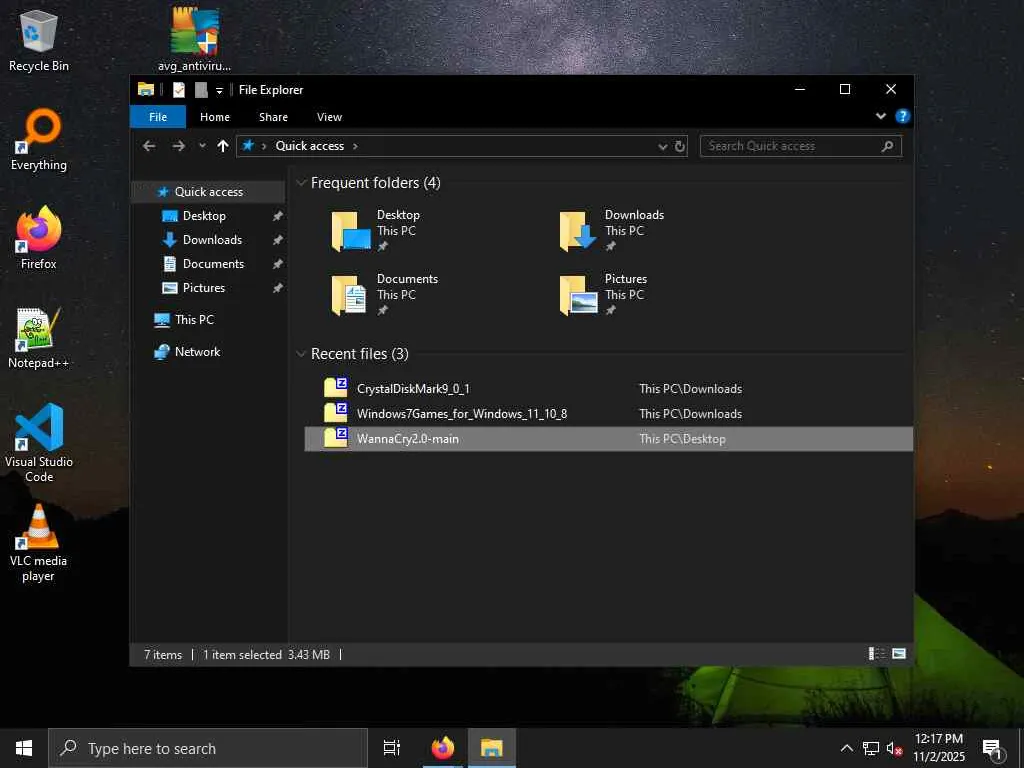Open the File menu
The width and height of the screenshot is (1024, 768).
(158, 117)
